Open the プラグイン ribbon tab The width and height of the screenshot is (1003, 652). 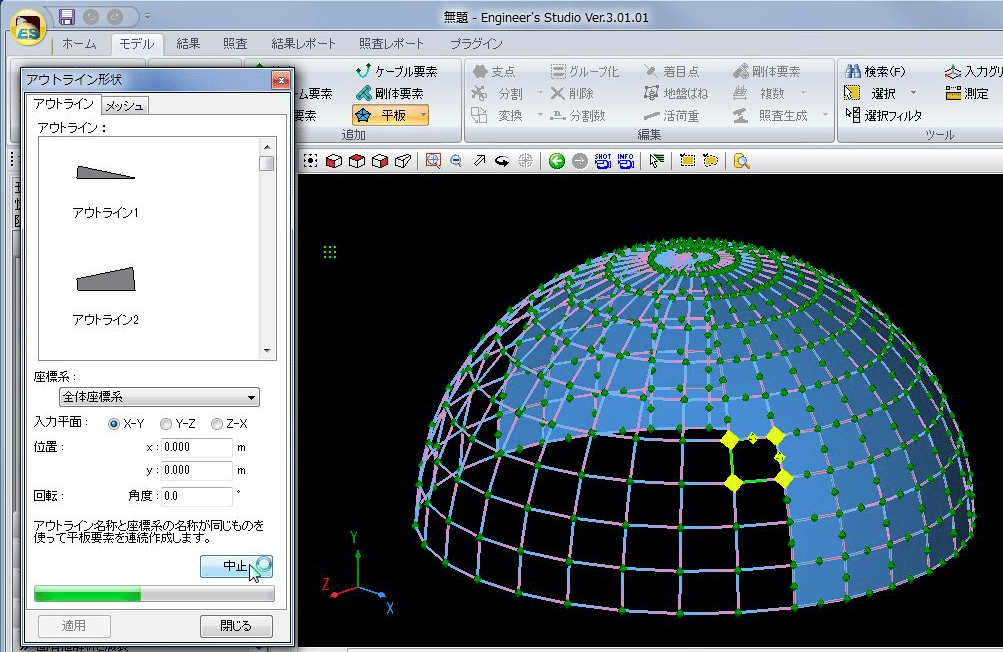pyautogui.click(x=476, y=44)
